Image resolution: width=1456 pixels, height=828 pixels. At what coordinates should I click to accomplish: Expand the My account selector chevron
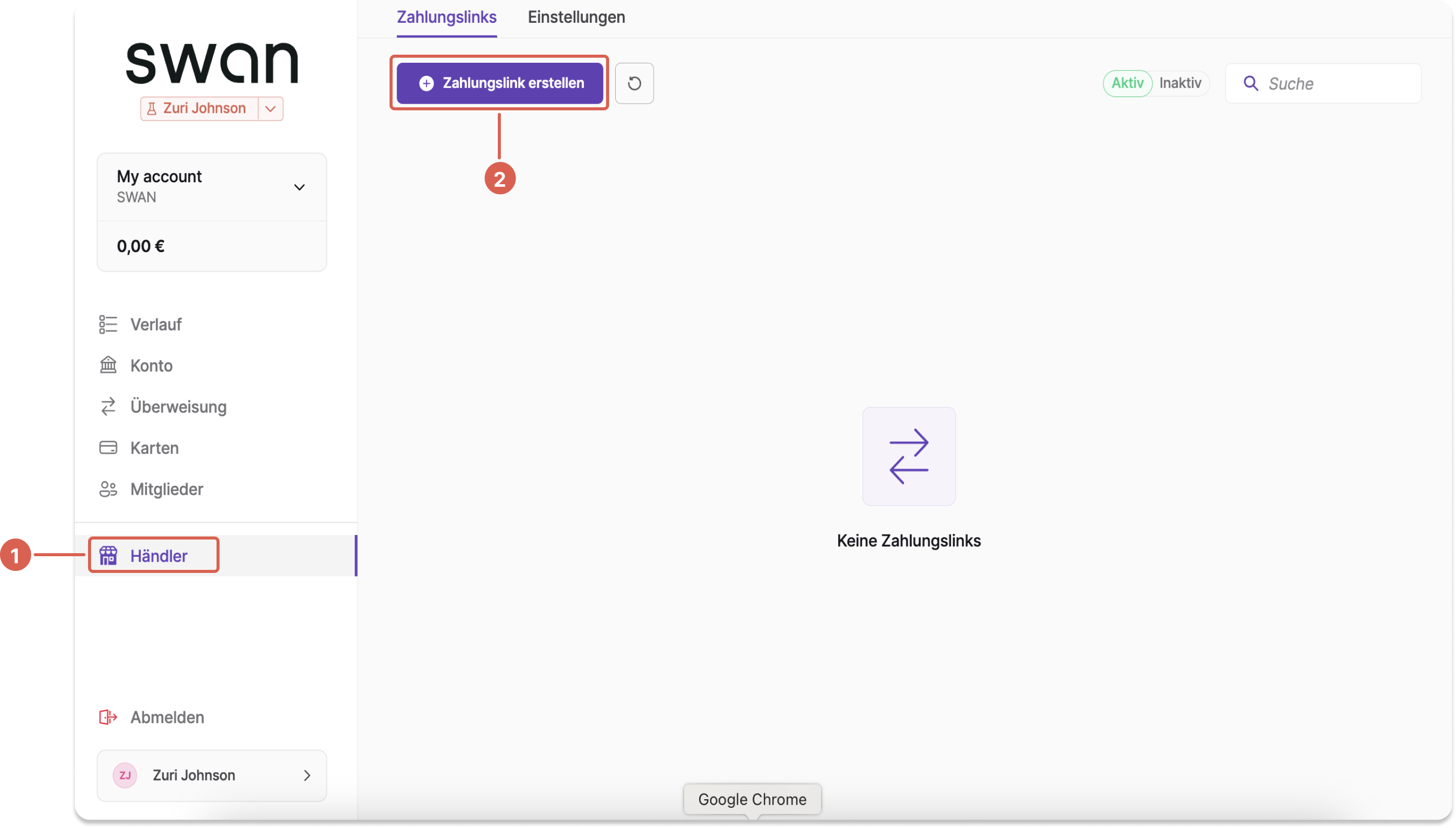point(299,187)
